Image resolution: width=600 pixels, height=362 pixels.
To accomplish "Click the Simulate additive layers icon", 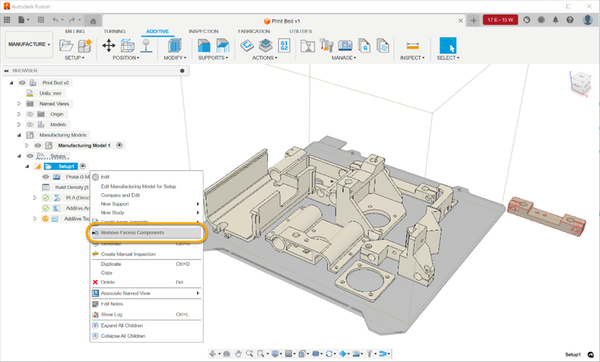I will tap(266, 46).
